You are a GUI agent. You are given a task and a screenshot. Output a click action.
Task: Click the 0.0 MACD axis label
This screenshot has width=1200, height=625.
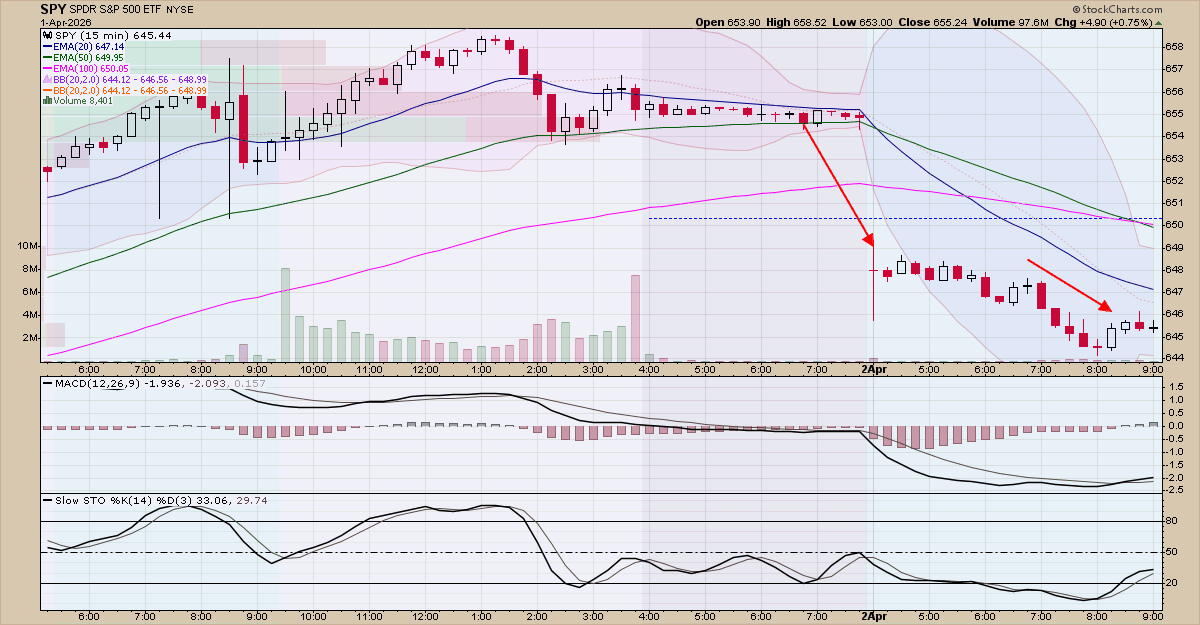pyautogui.click(x=1175, y=425)
